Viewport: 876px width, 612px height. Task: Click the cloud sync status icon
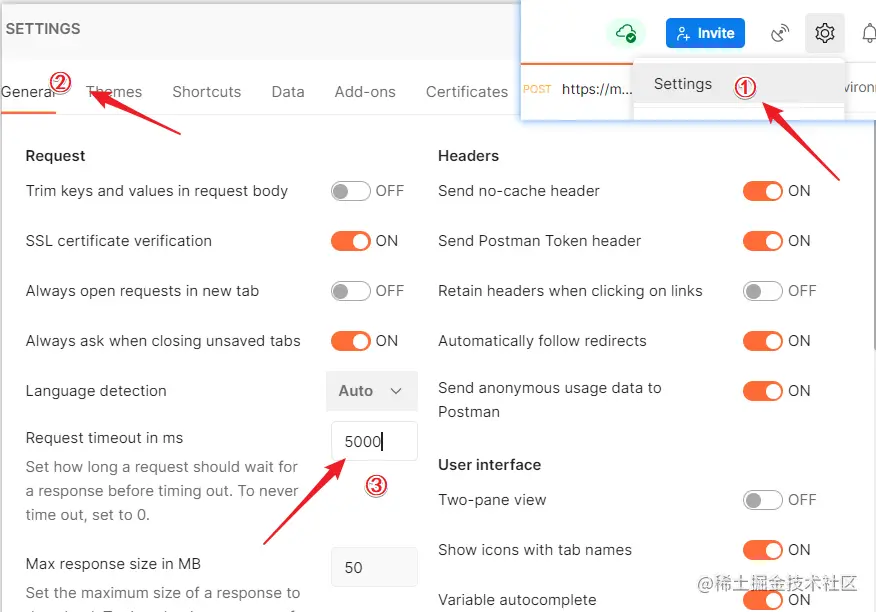click(x=626, y=33)
